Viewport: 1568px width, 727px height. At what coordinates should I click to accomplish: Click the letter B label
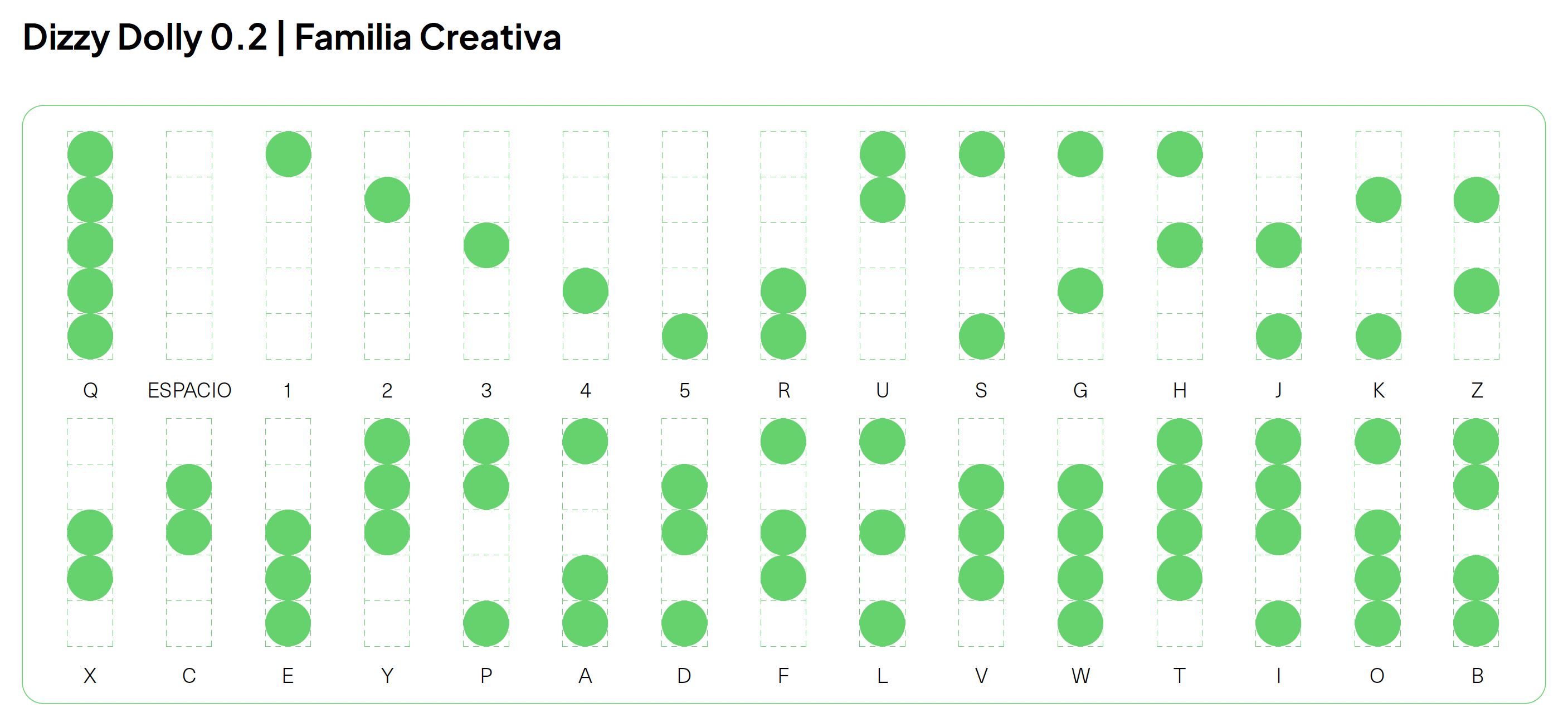1477,676
